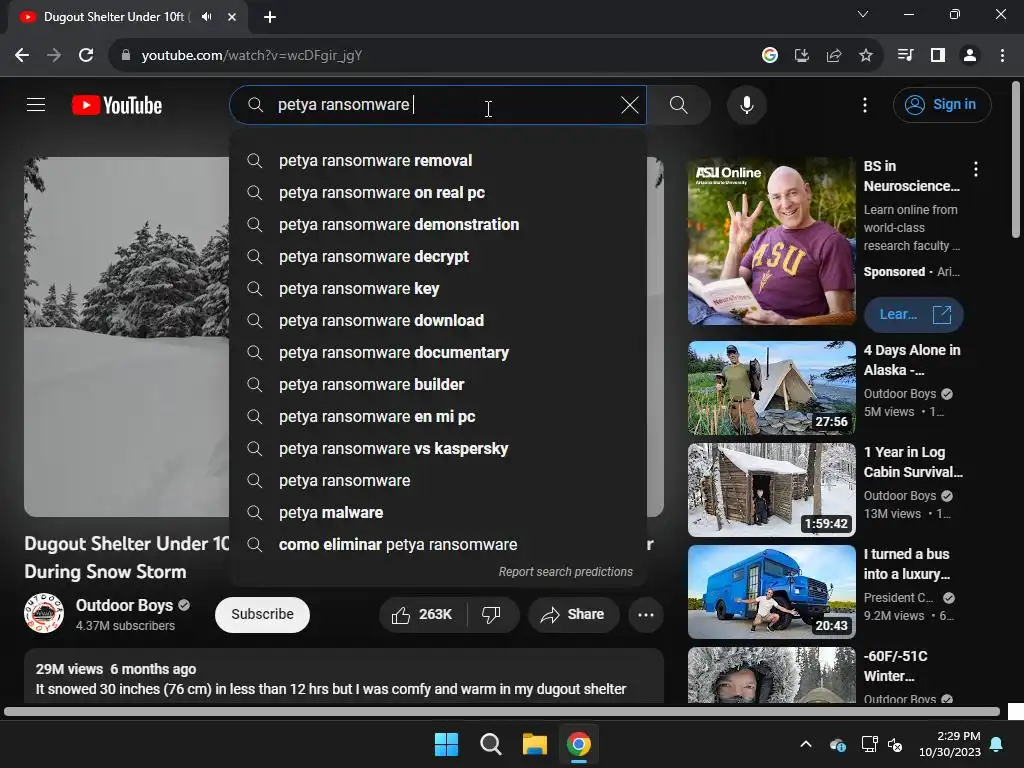The width and height of the screenshot is (1024, 768).
Task: Open the Google account icon in the address bar
Action: (769, 56)
